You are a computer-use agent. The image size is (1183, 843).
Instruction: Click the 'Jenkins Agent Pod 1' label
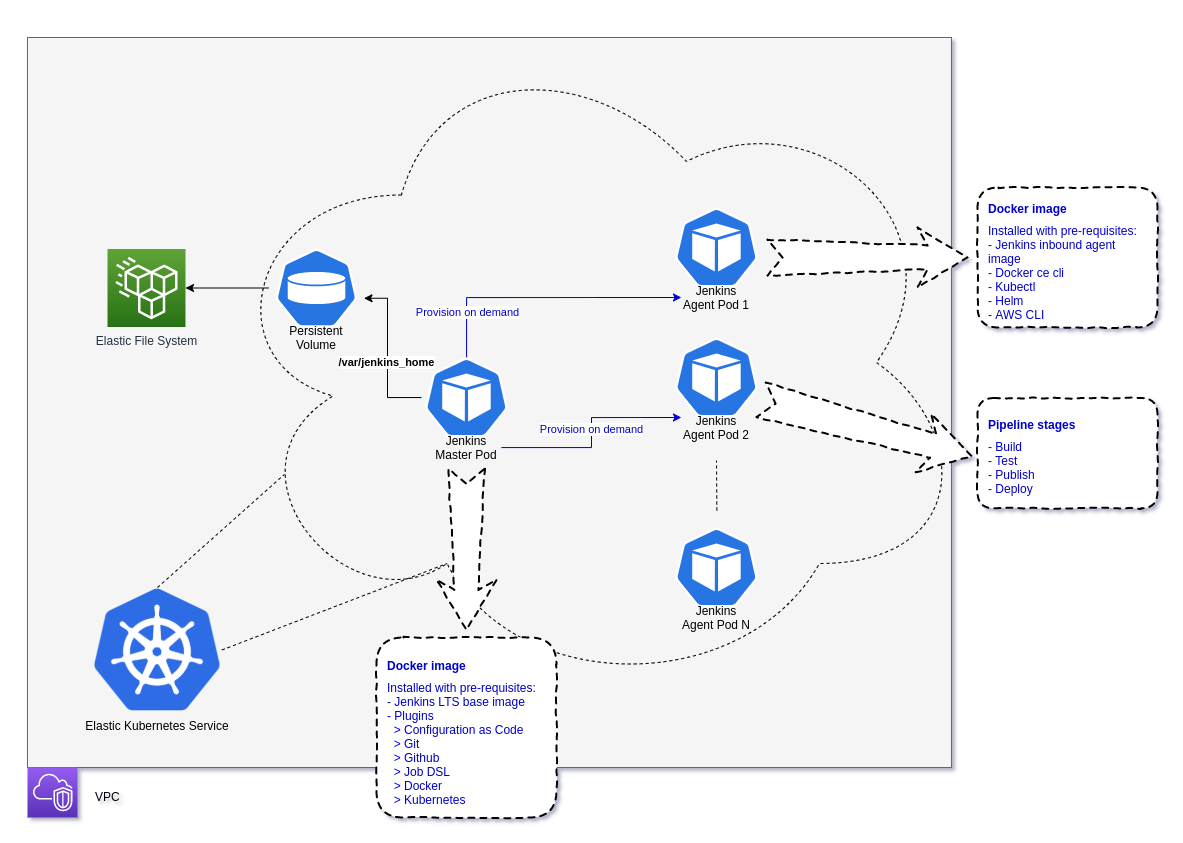(716, 298)
